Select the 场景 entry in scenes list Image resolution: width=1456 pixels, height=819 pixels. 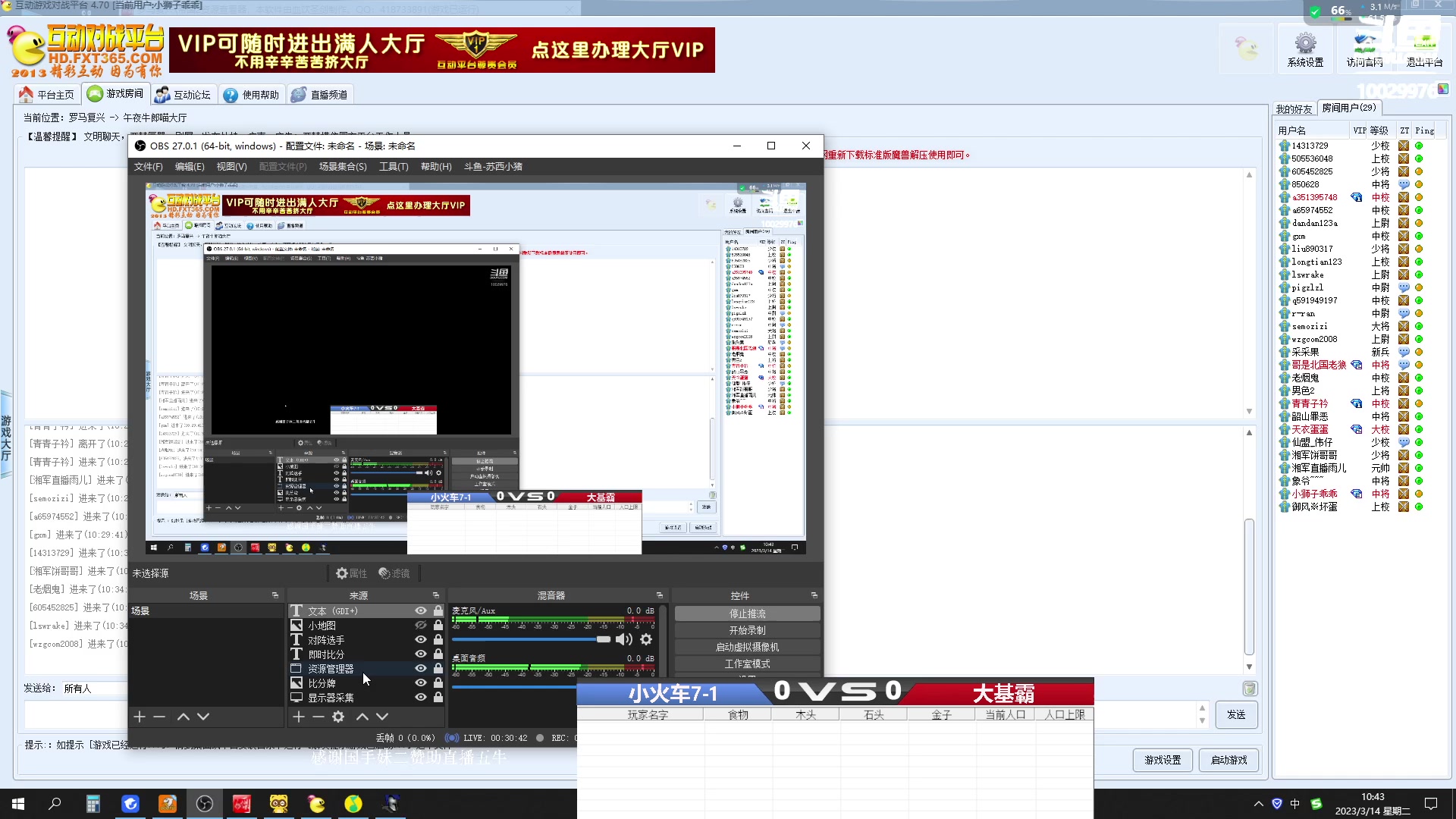coord(206,610)
